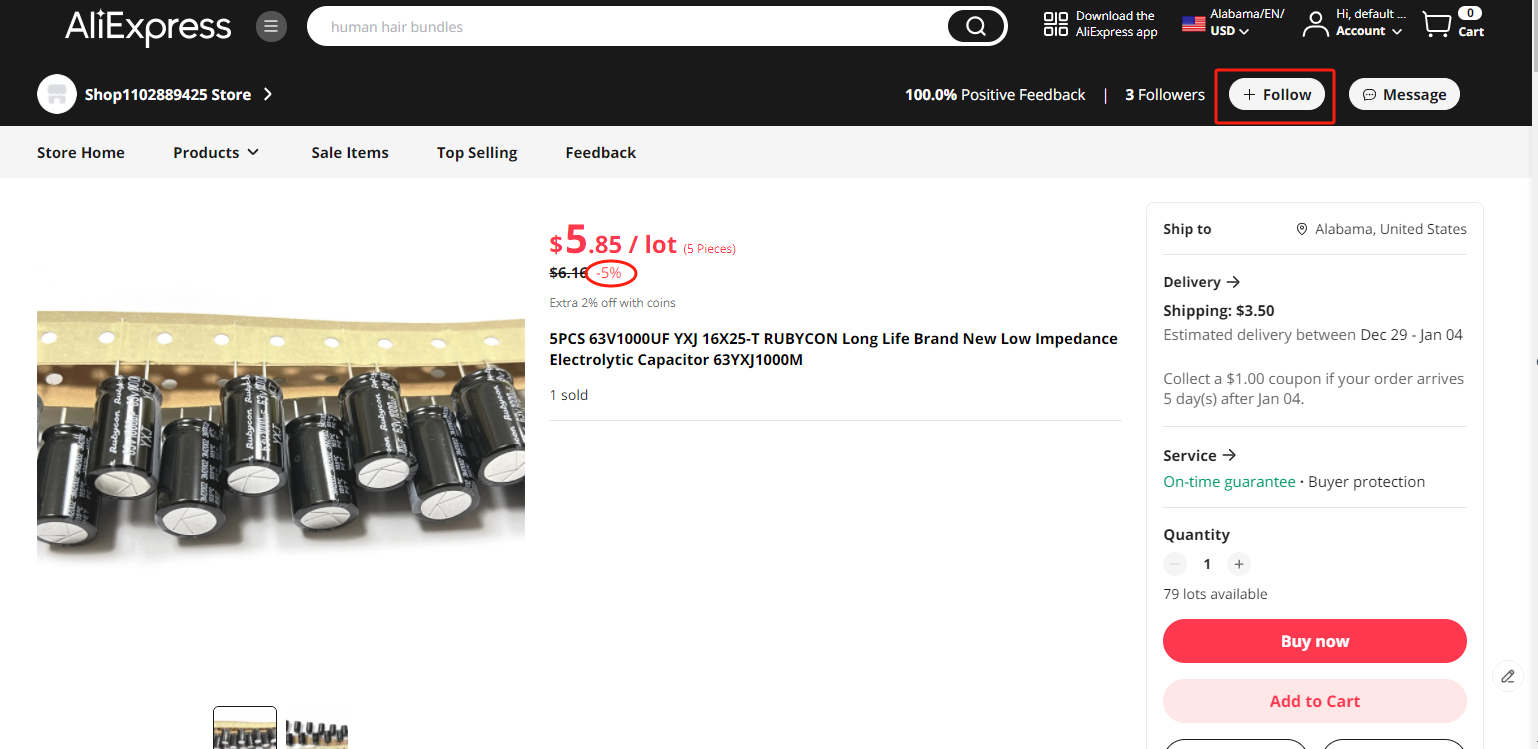Image resolution: width=1538 pixels, height=749 pixels.
Task: Open the hamburger categories menu icon
Action: pos(271,26)
